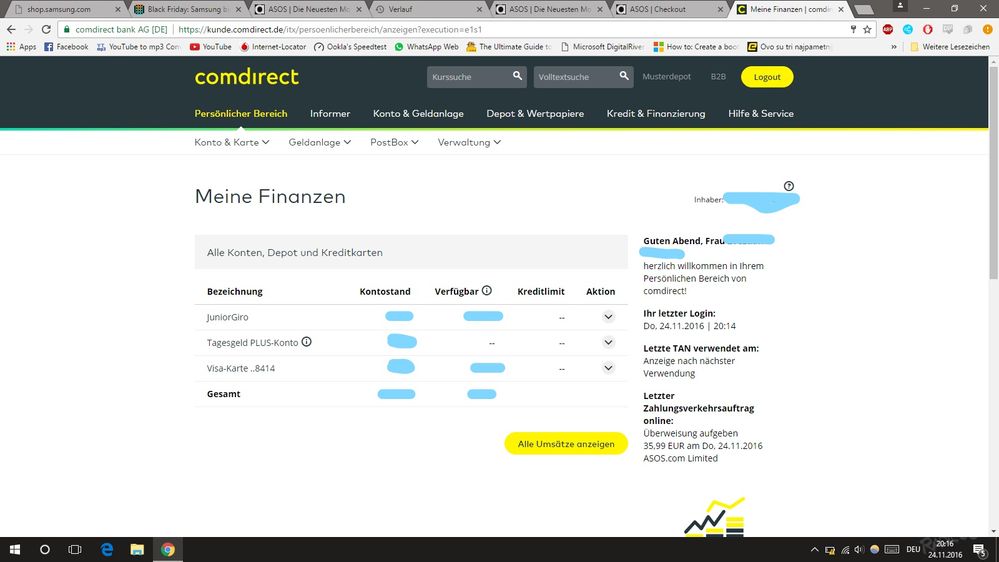The image size is (999, 562).
Task: Click the info icon beside Verfügbar
Action: coord(487,291)
